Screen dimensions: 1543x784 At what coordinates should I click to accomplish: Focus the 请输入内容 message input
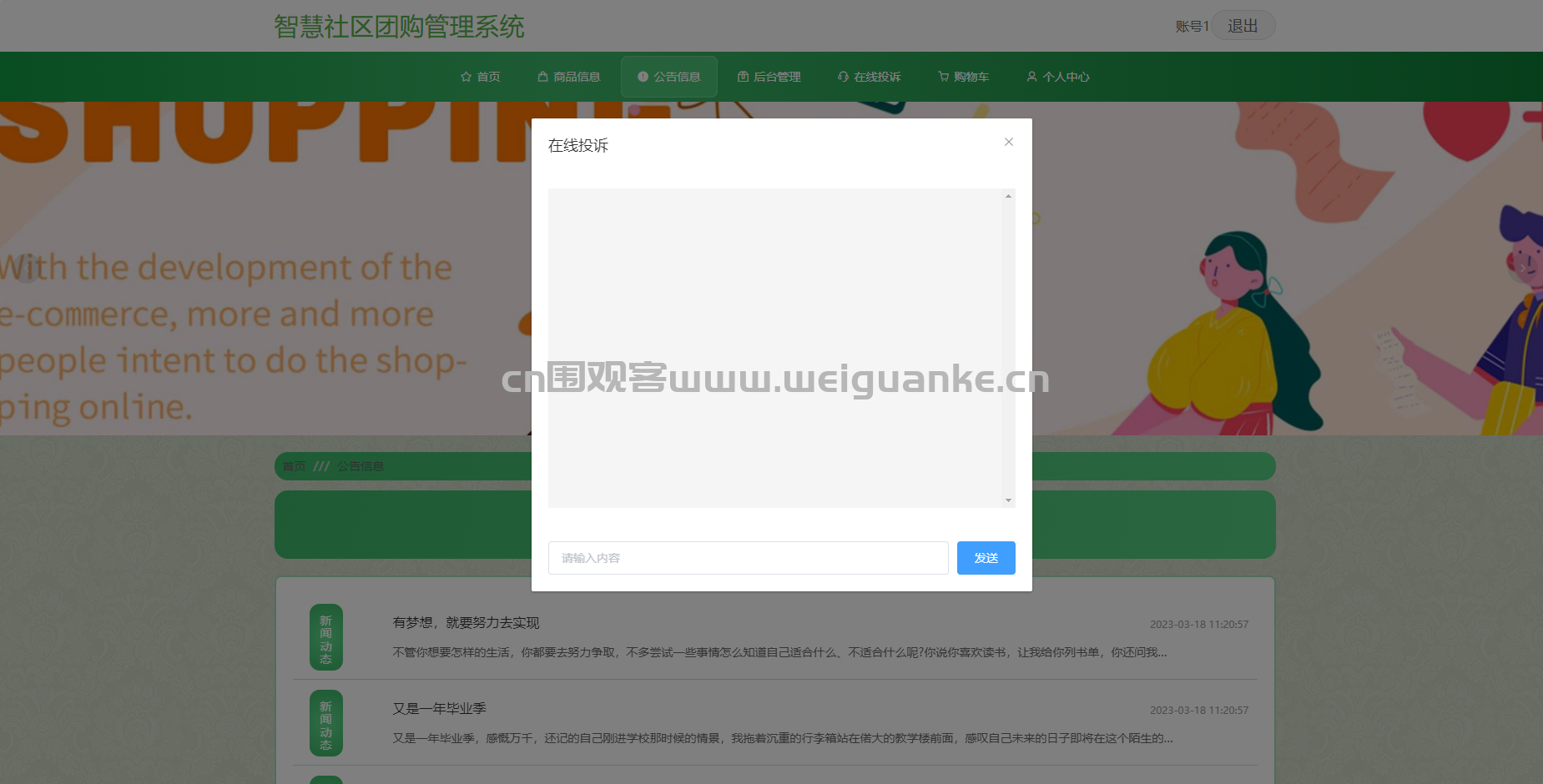(x=748, y=558)
